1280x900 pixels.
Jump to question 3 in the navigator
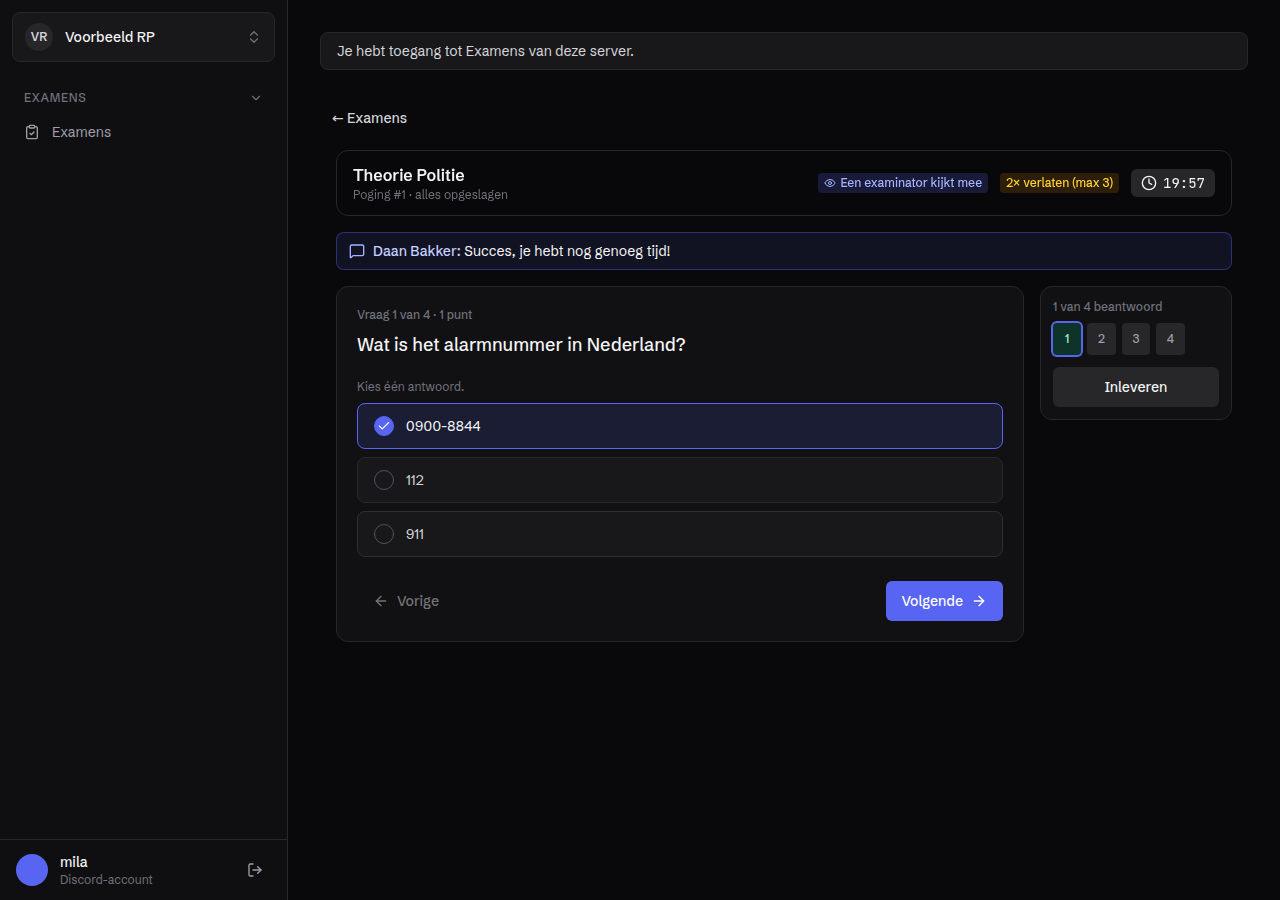(x=1136, y=339)
